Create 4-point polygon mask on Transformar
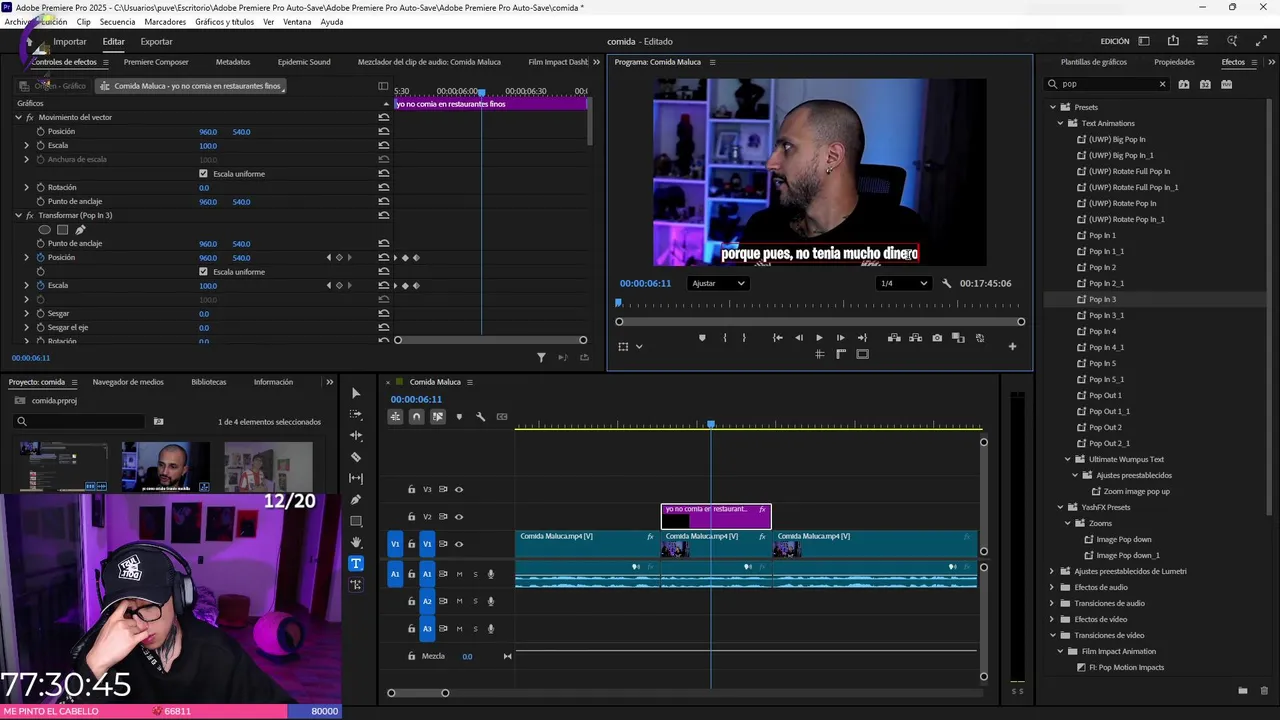 [62, 230]
